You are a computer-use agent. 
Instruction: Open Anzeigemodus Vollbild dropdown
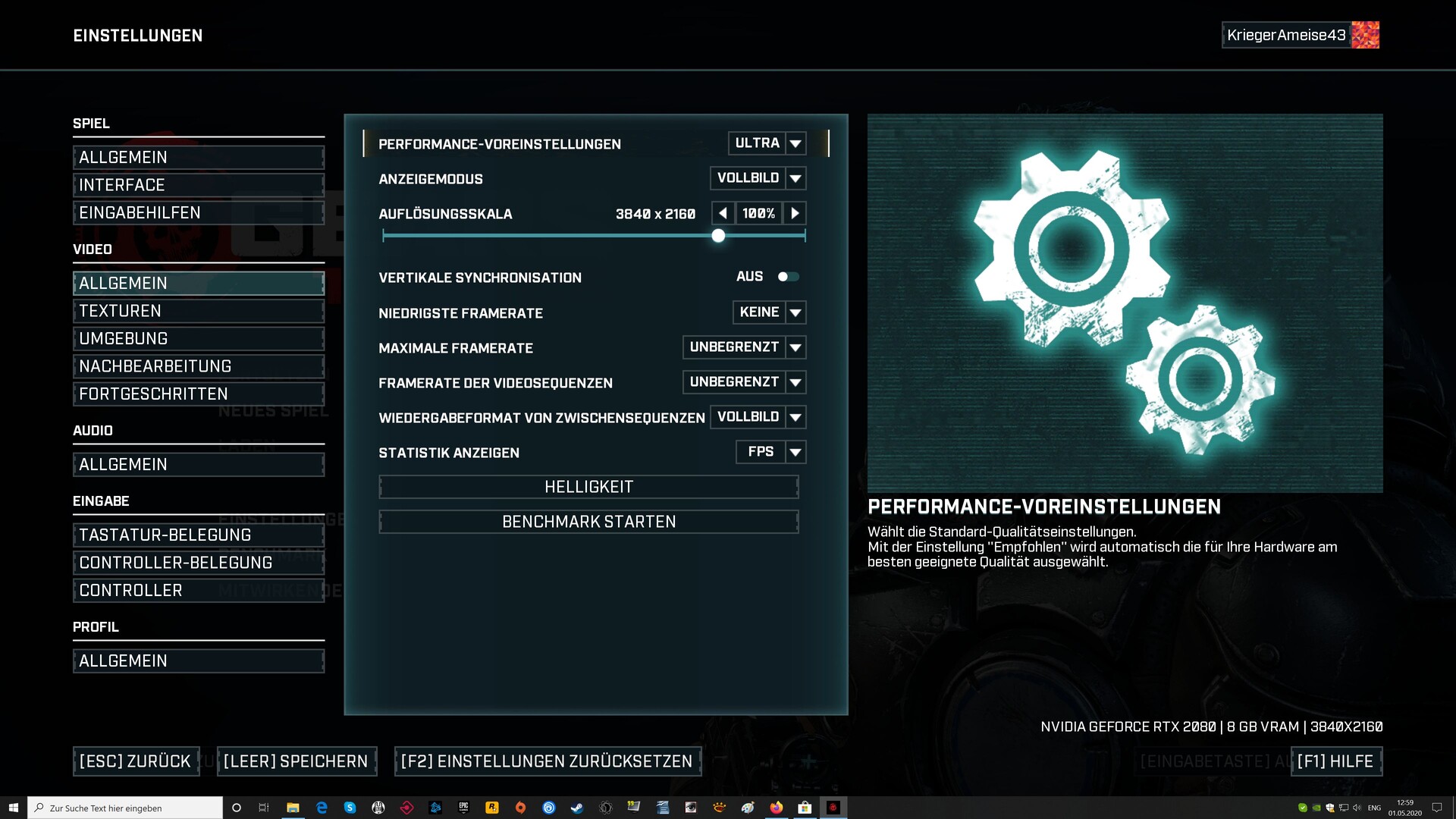tap(795, 179)
